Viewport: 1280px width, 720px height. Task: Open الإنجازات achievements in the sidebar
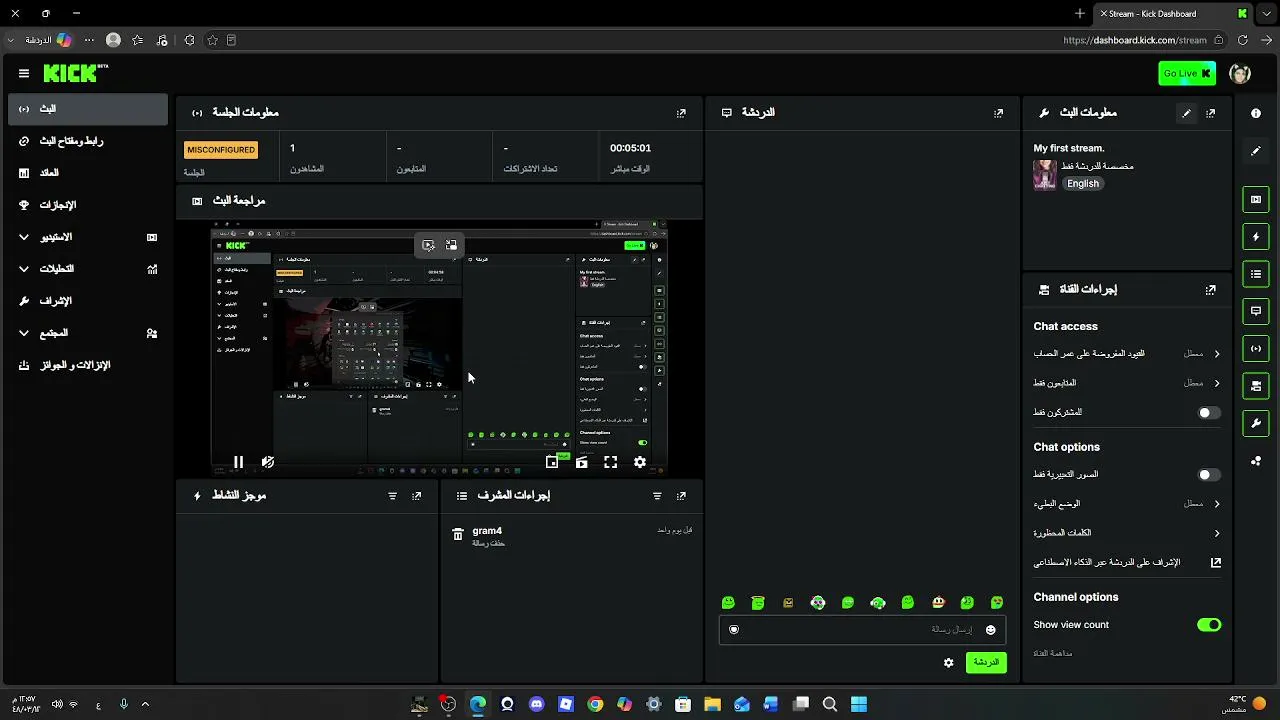point(88,205)
